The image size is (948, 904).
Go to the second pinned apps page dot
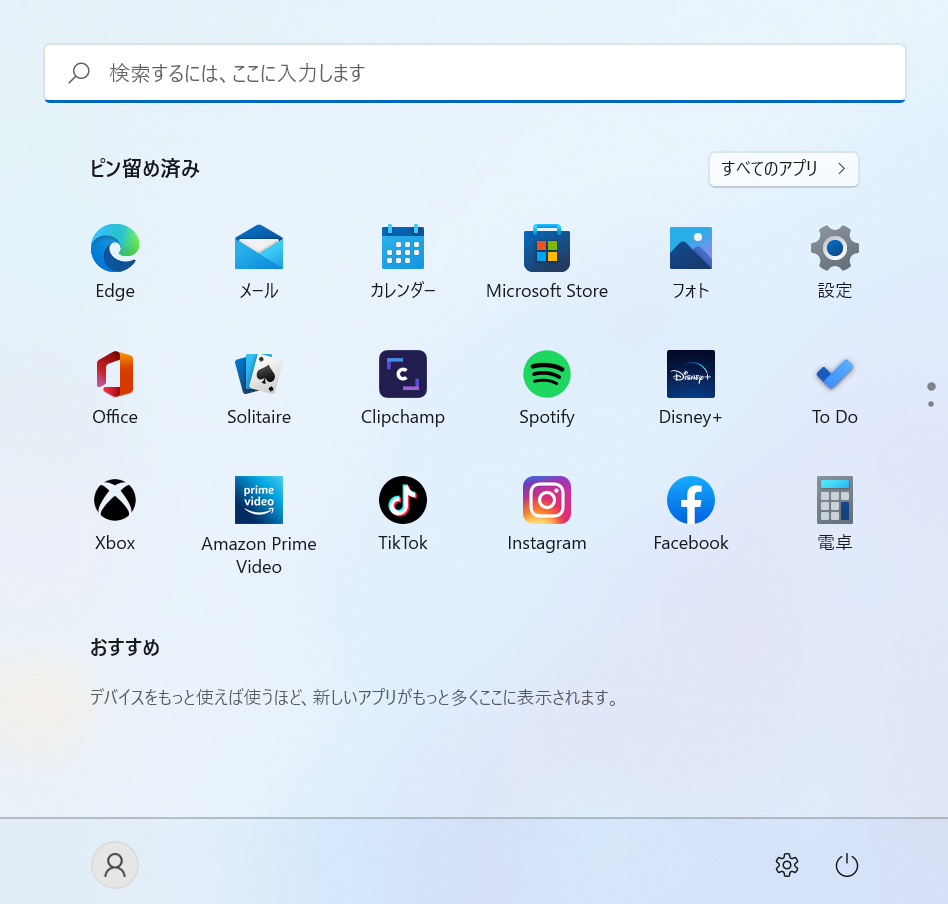[931, 404]
